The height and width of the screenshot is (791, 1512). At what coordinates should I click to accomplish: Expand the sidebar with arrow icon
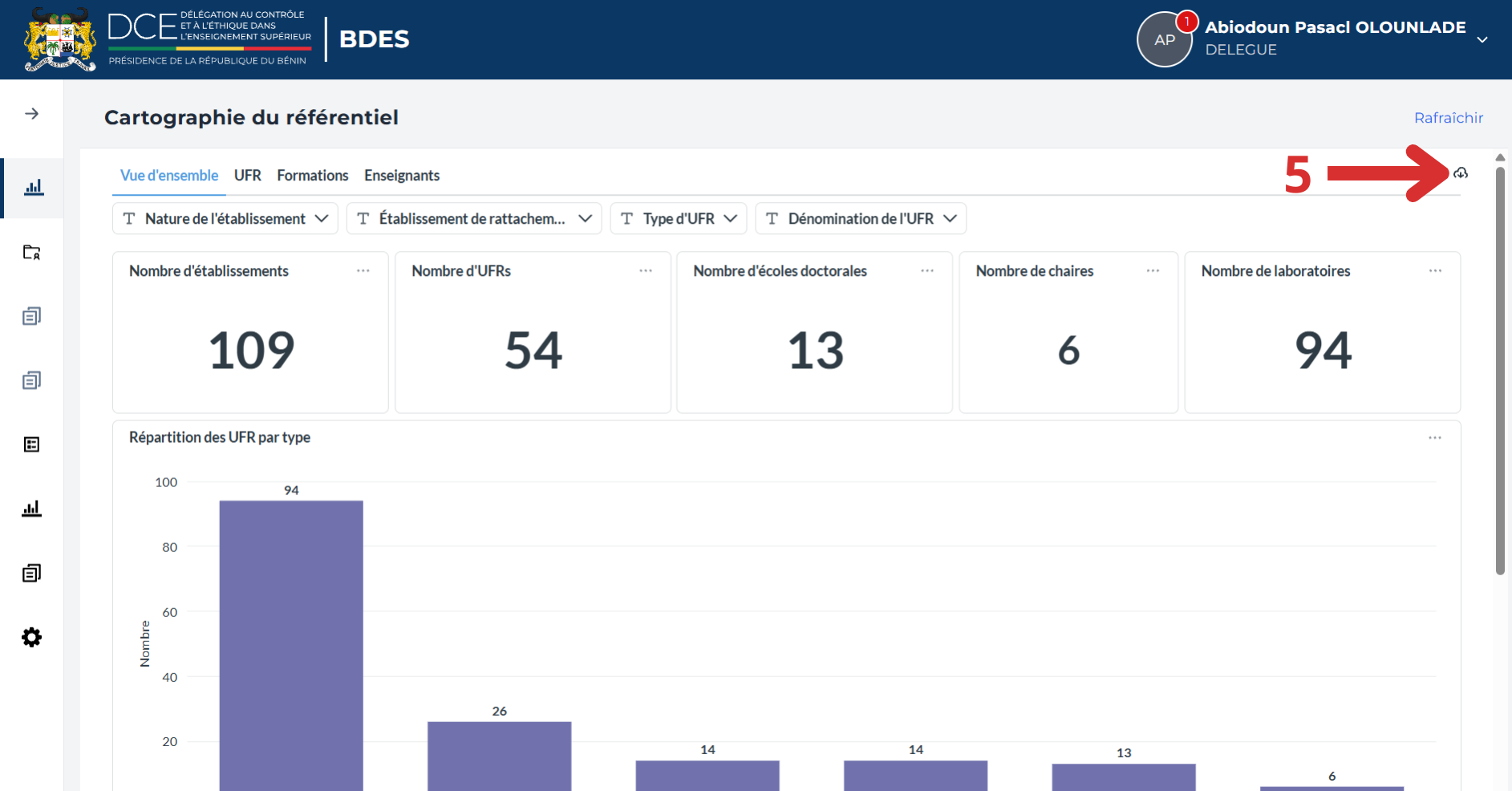coord(31,114)
